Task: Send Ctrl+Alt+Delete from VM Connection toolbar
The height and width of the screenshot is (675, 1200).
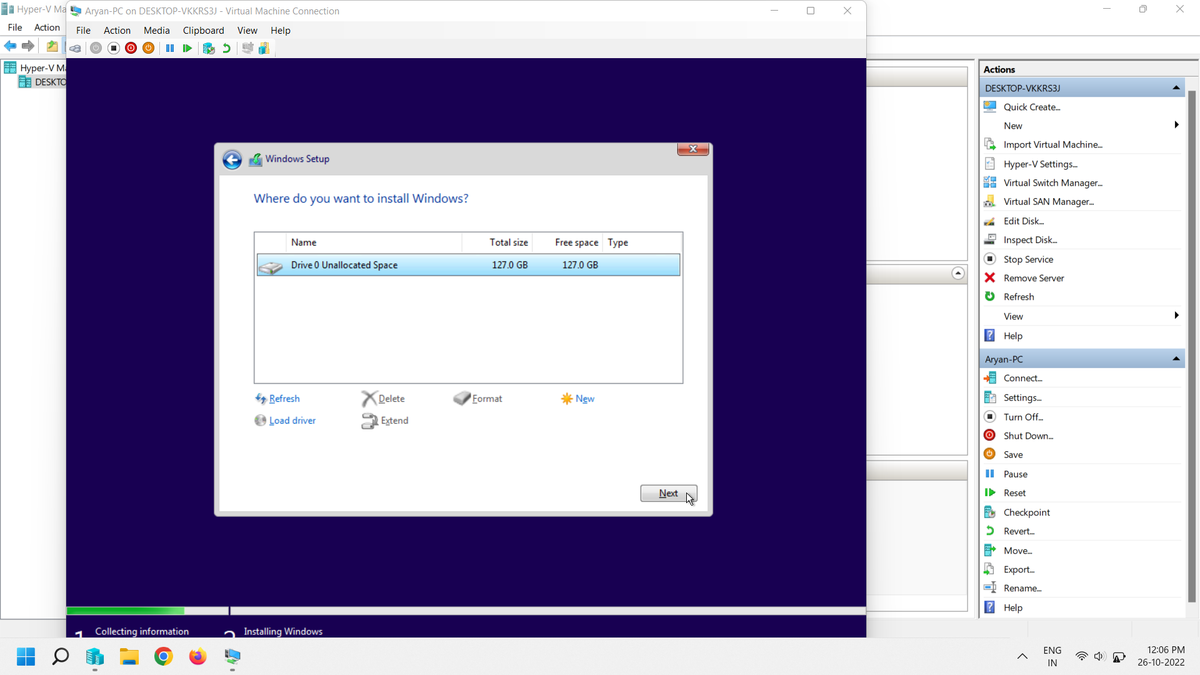Action: [x=75, y=48]
